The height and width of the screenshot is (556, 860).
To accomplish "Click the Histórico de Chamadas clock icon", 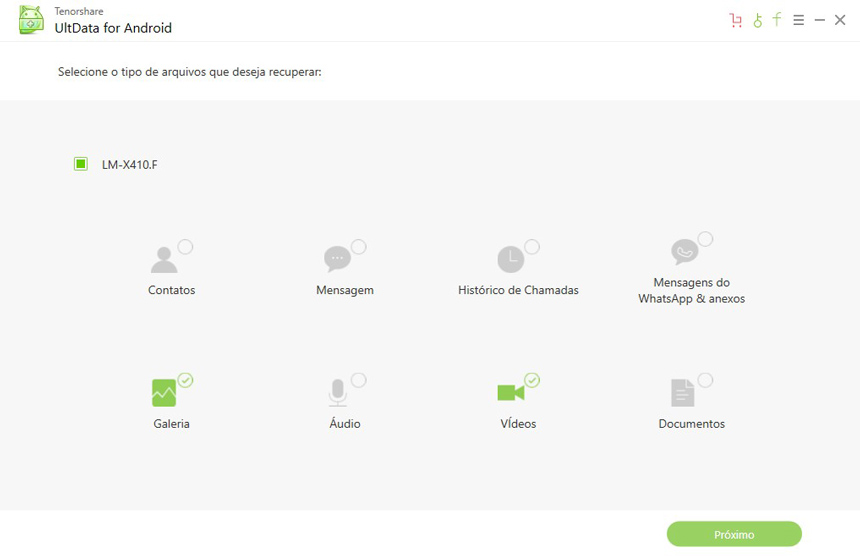I will click(x=510, y=259).
